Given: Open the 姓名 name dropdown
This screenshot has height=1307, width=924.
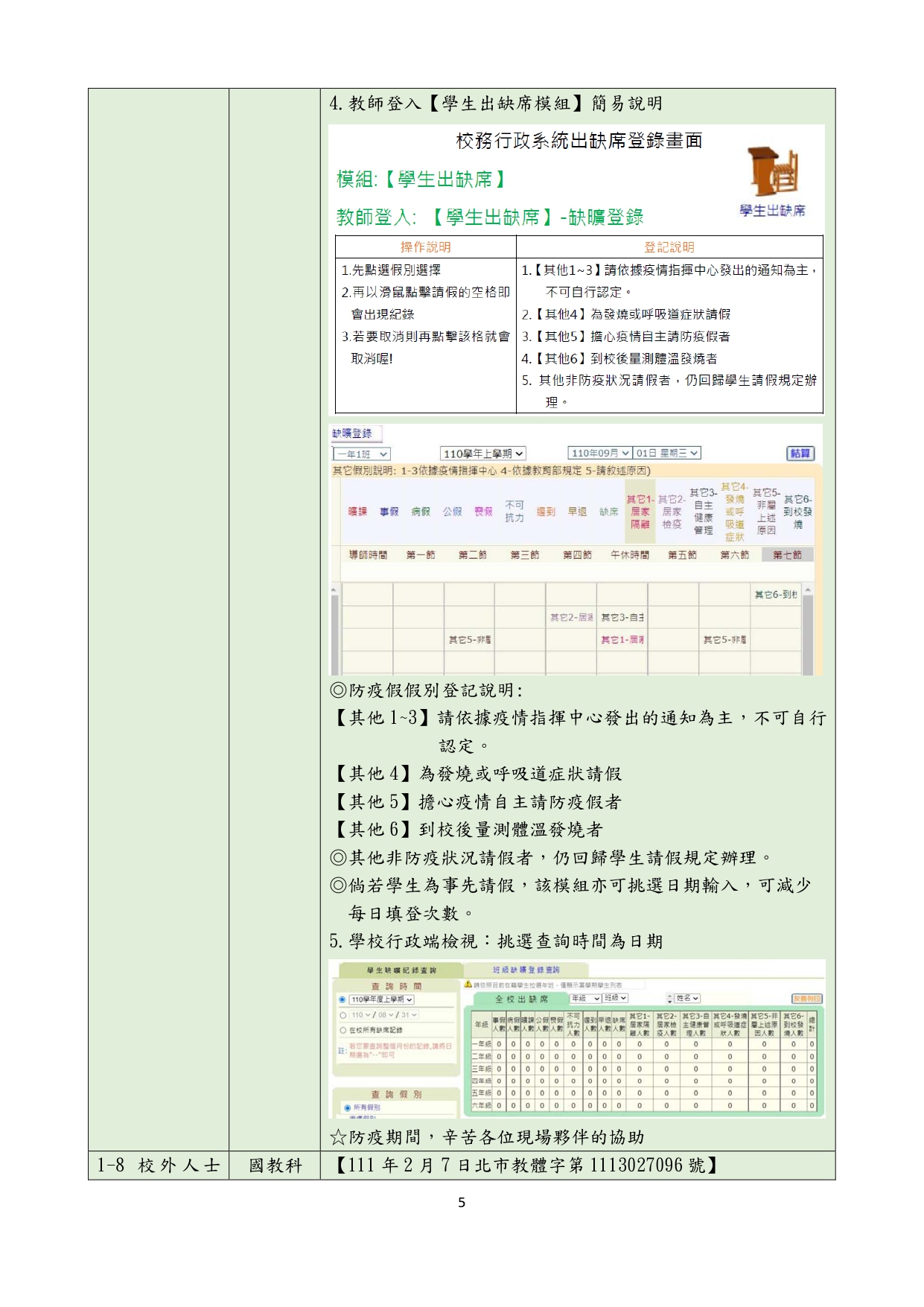Looking at the screenshot, I should [686, 999].
